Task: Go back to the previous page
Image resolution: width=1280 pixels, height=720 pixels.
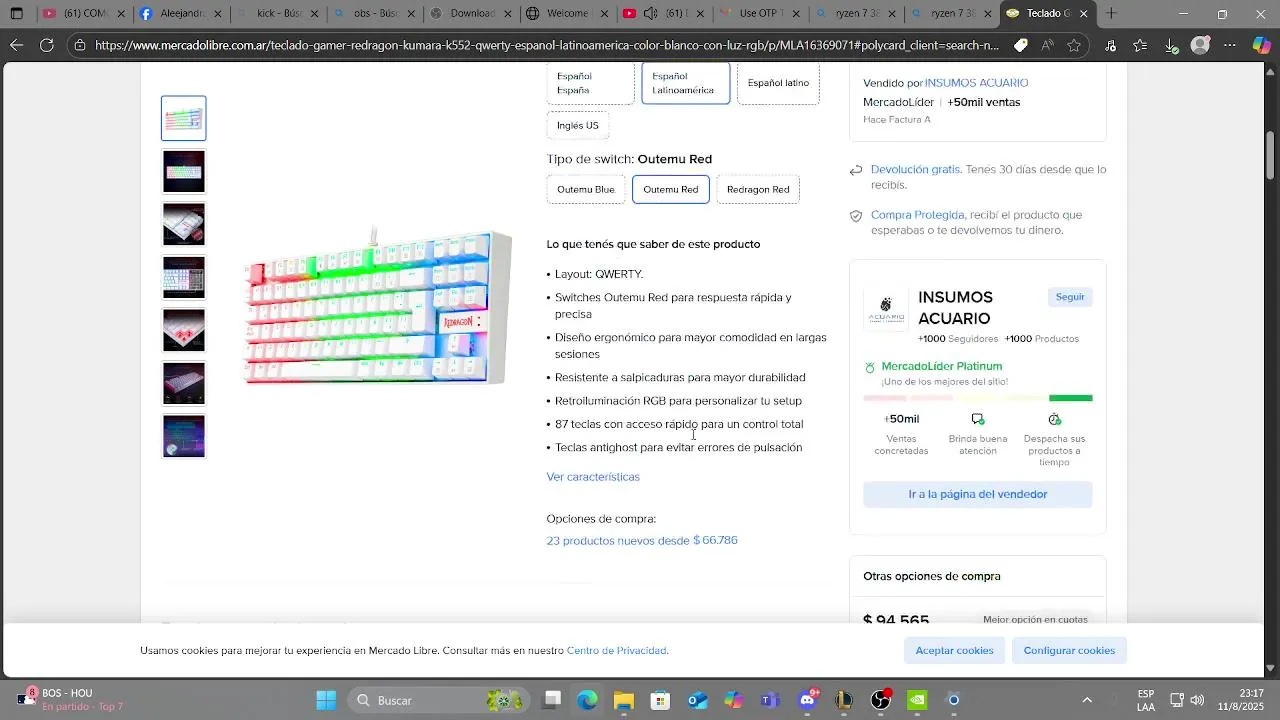Action: [16, 45]
